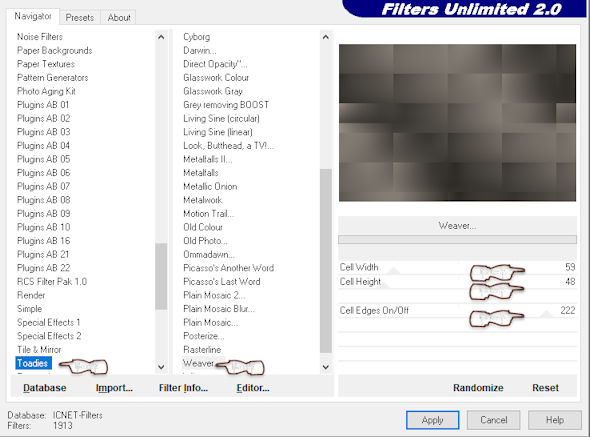Randomize the filter settings
Image resolution: width=590 pixels, height=437 pixels.
tap(478, 388)
